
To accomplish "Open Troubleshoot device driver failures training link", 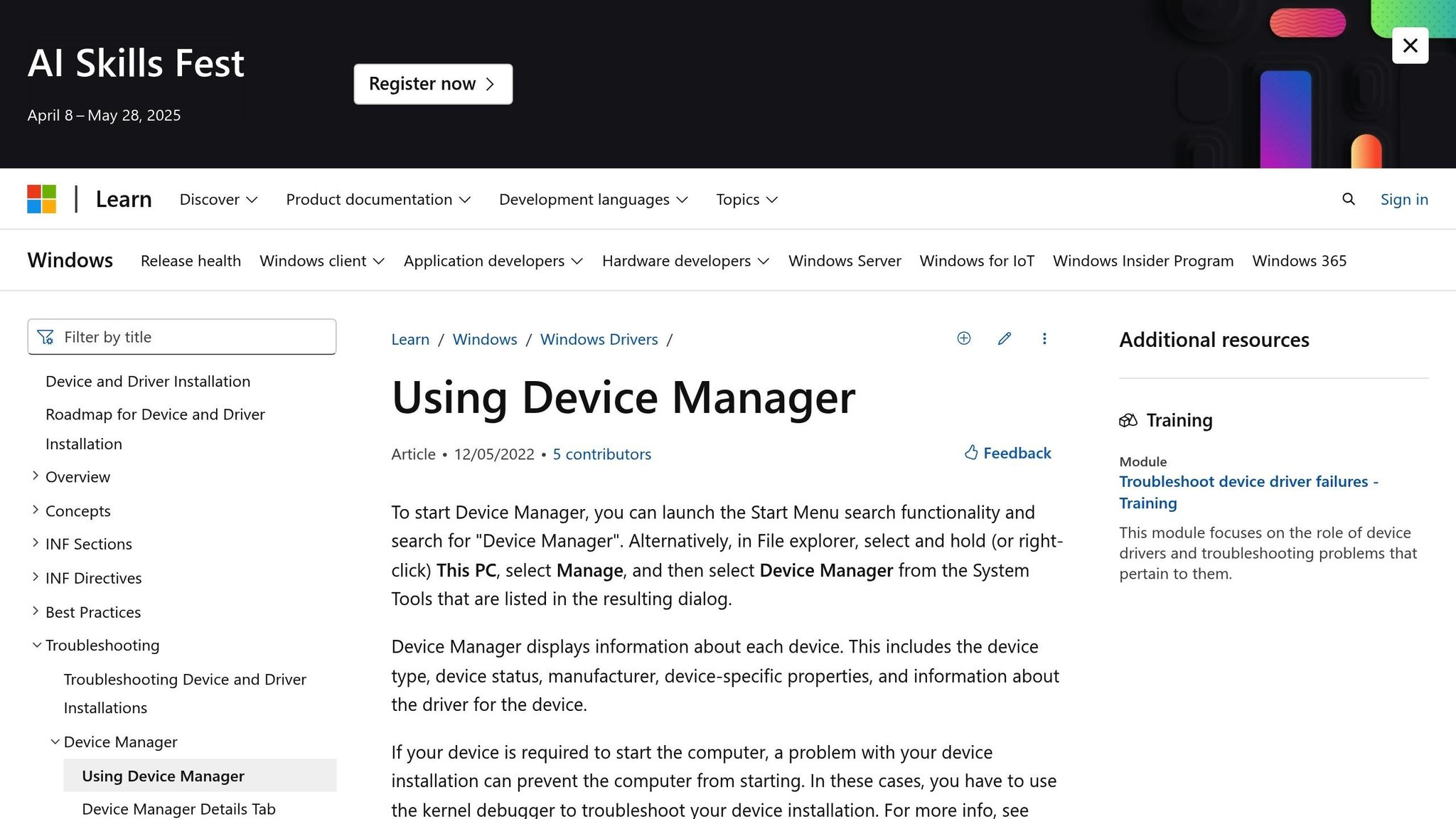I will click(1248, 492).
